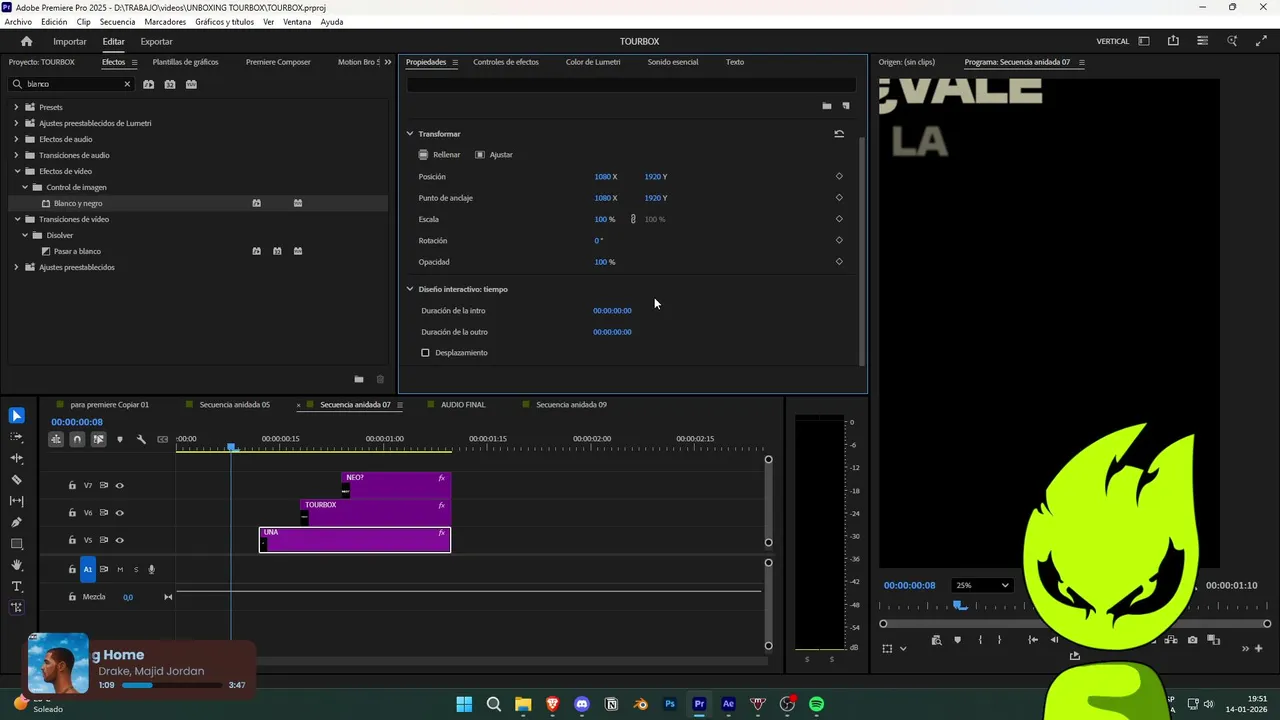
Task: Click the captions track options icon
Action: pos(162,439)
